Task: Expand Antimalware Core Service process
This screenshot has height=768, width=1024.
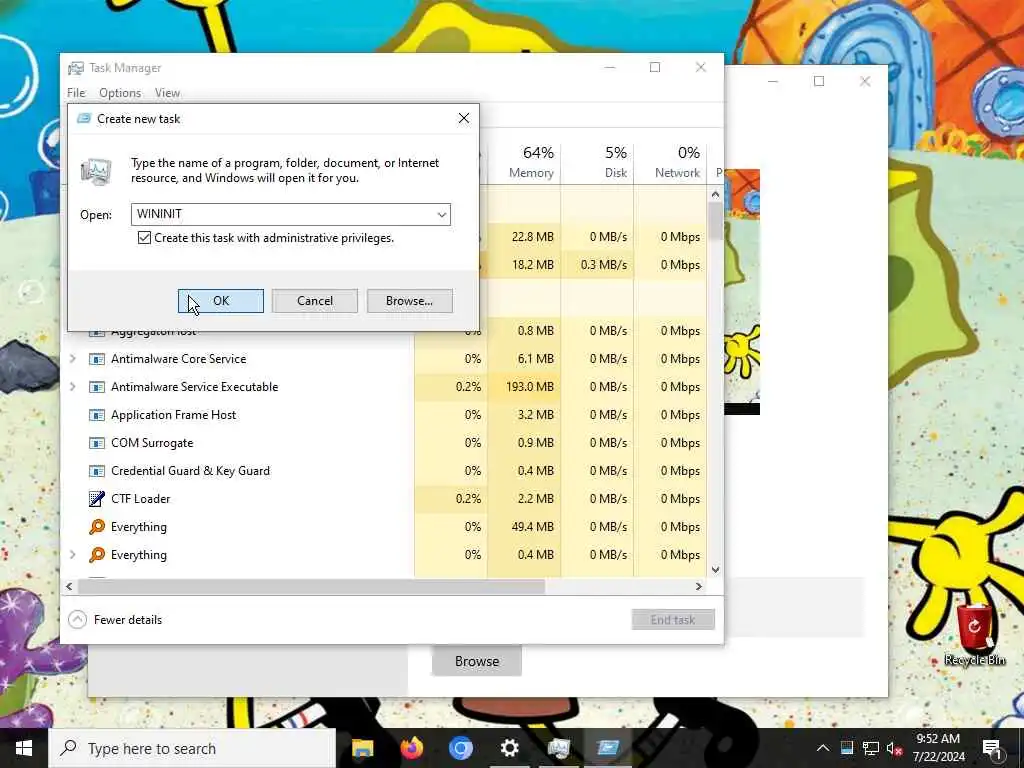Action: 72,359
